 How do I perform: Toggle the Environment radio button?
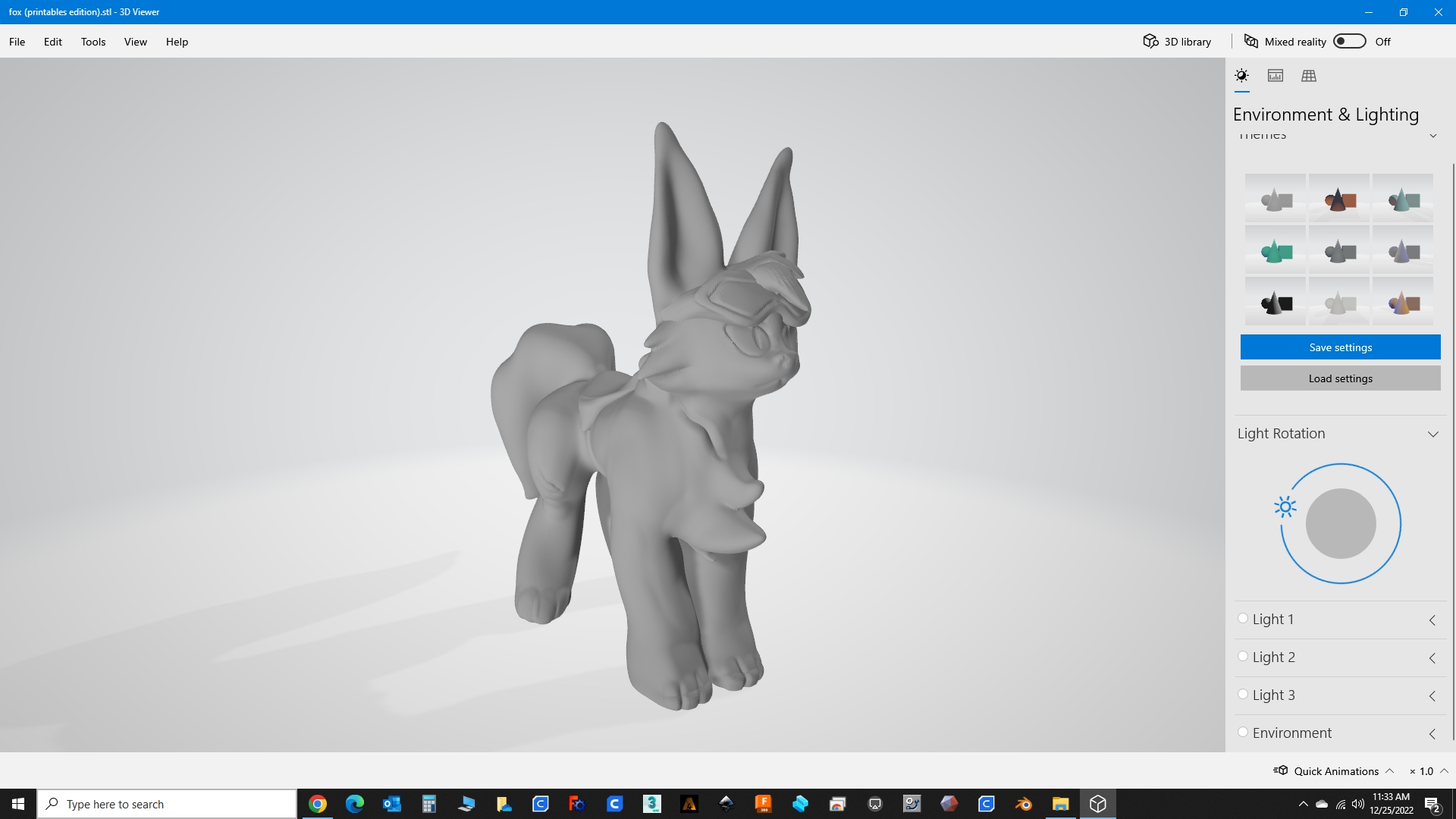tap(1243, 732)
